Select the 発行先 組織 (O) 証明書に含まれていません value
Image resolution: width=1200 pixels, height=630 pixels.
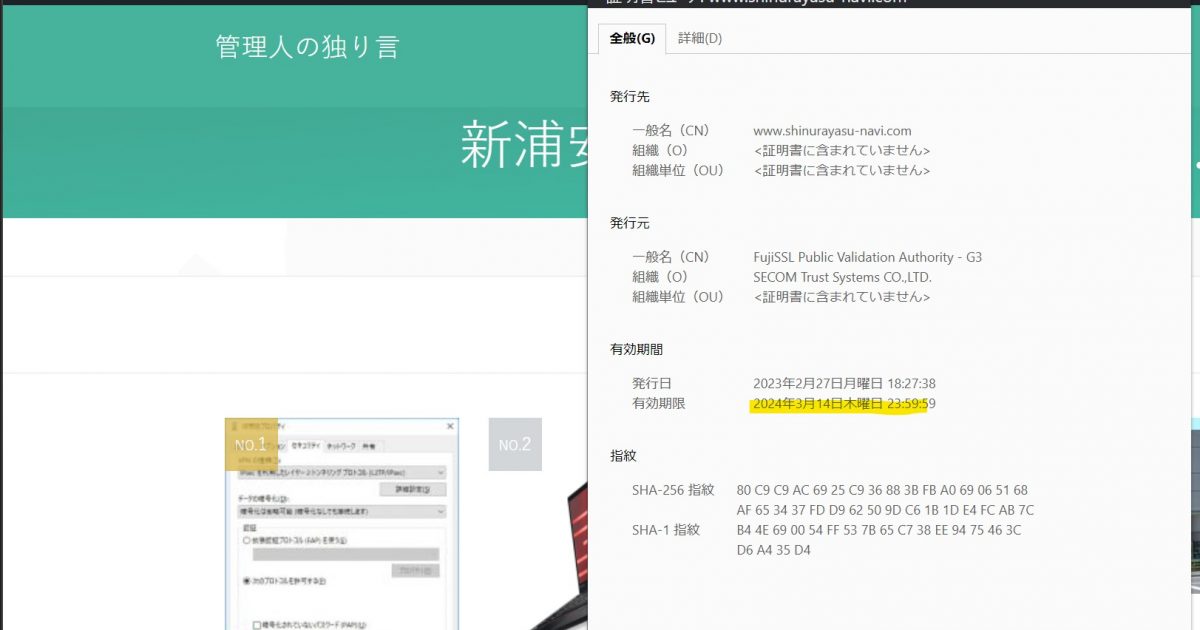842,151
